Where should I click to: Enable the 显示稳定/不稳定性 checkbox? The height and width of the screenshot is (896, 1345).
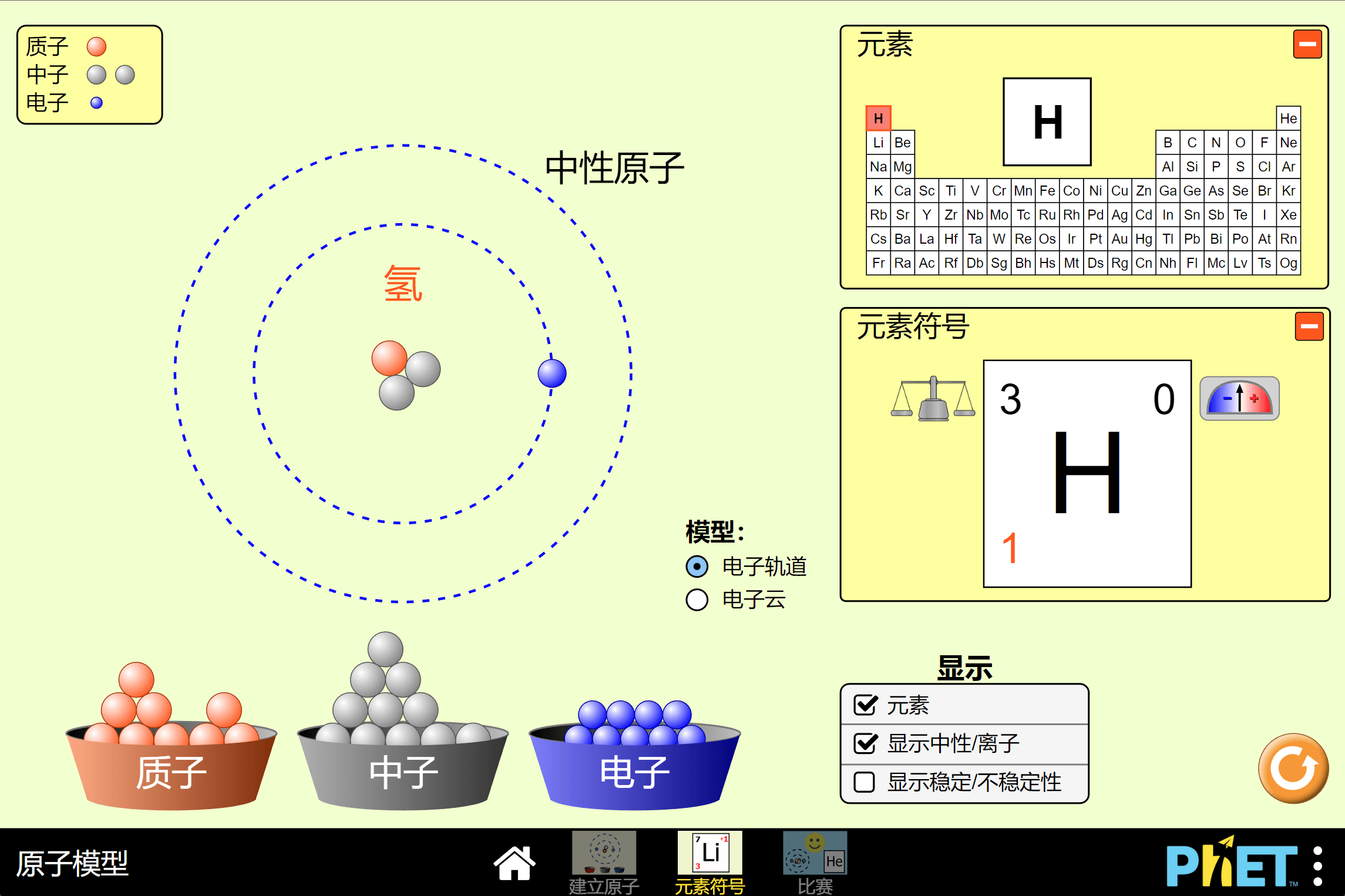[864, 782]
